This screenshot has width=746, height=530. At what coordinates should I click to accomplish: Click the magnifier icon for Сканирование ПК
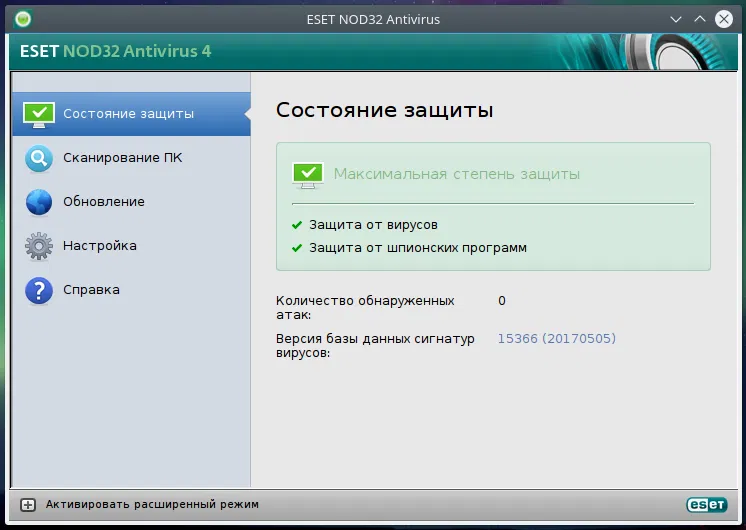point(39,158)
